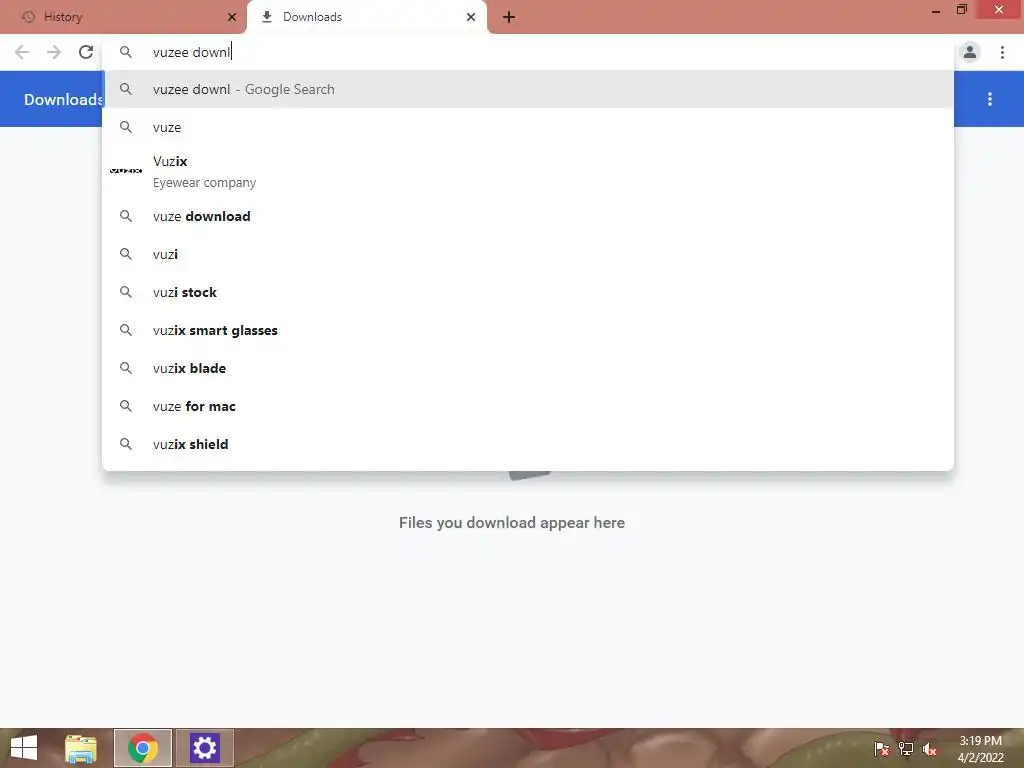Select 'vuzi stock' suggestion
This screenshot has height=768, width=1024.
click(x=528, y=292)
